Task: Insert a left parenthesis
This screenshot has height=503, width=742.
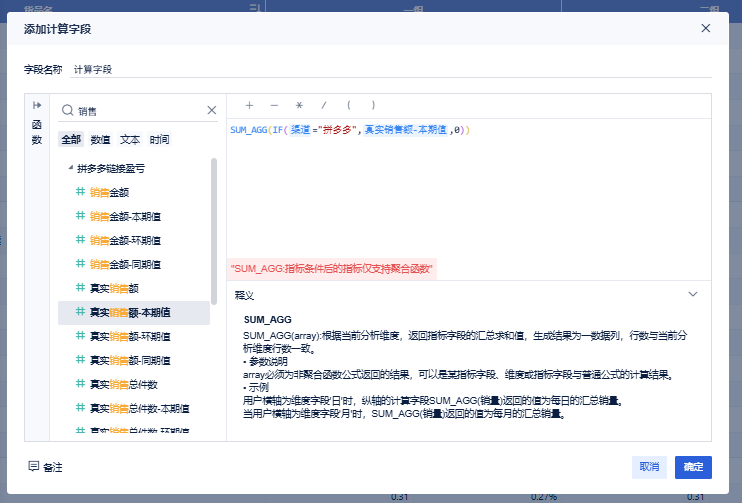Action: [348, 105]
